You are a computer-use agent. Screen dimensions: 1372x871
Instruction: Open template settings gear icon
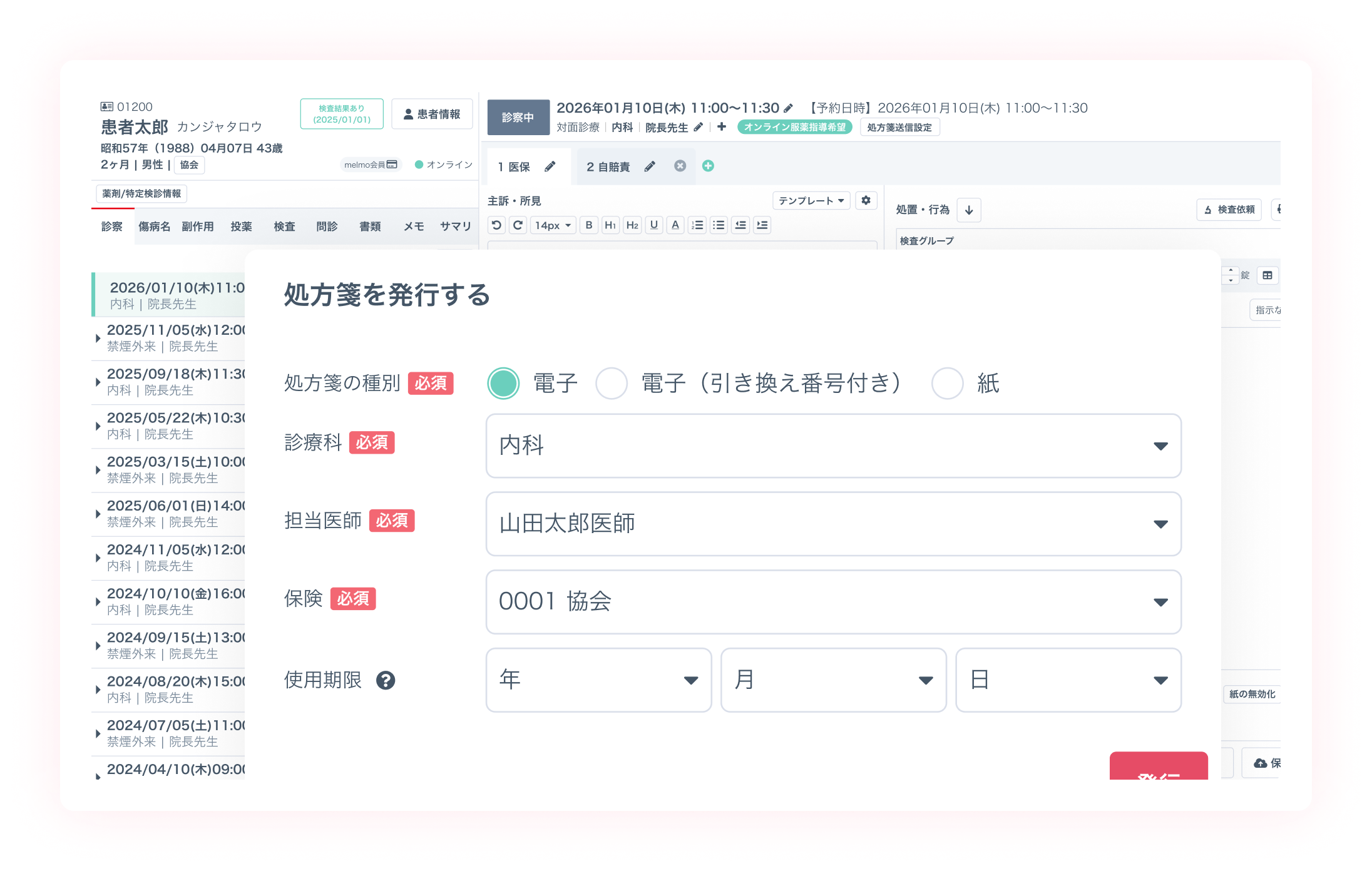click(x=866, y=200)
